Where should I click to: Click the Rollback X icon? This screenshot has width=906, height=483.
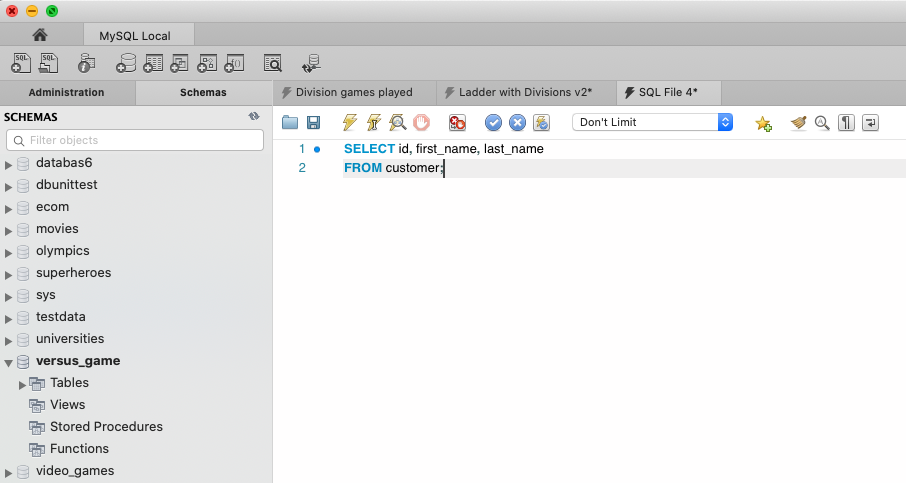pos(517,122)
